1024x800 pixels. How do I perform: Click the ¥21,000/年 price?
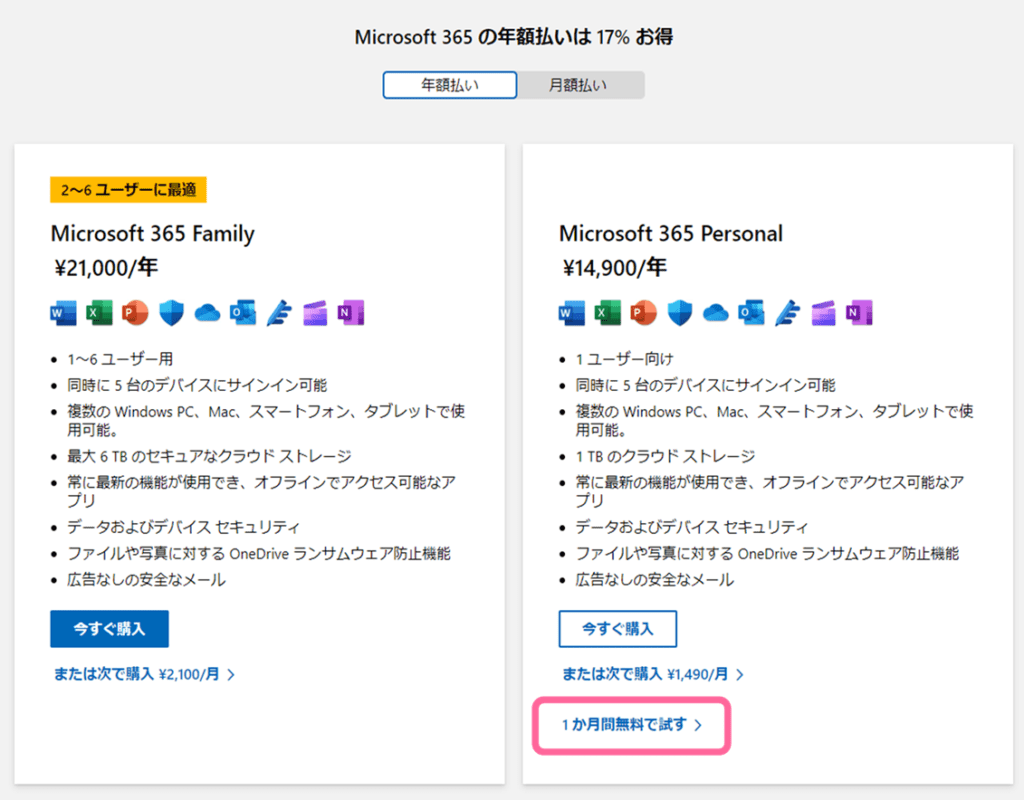106,268
